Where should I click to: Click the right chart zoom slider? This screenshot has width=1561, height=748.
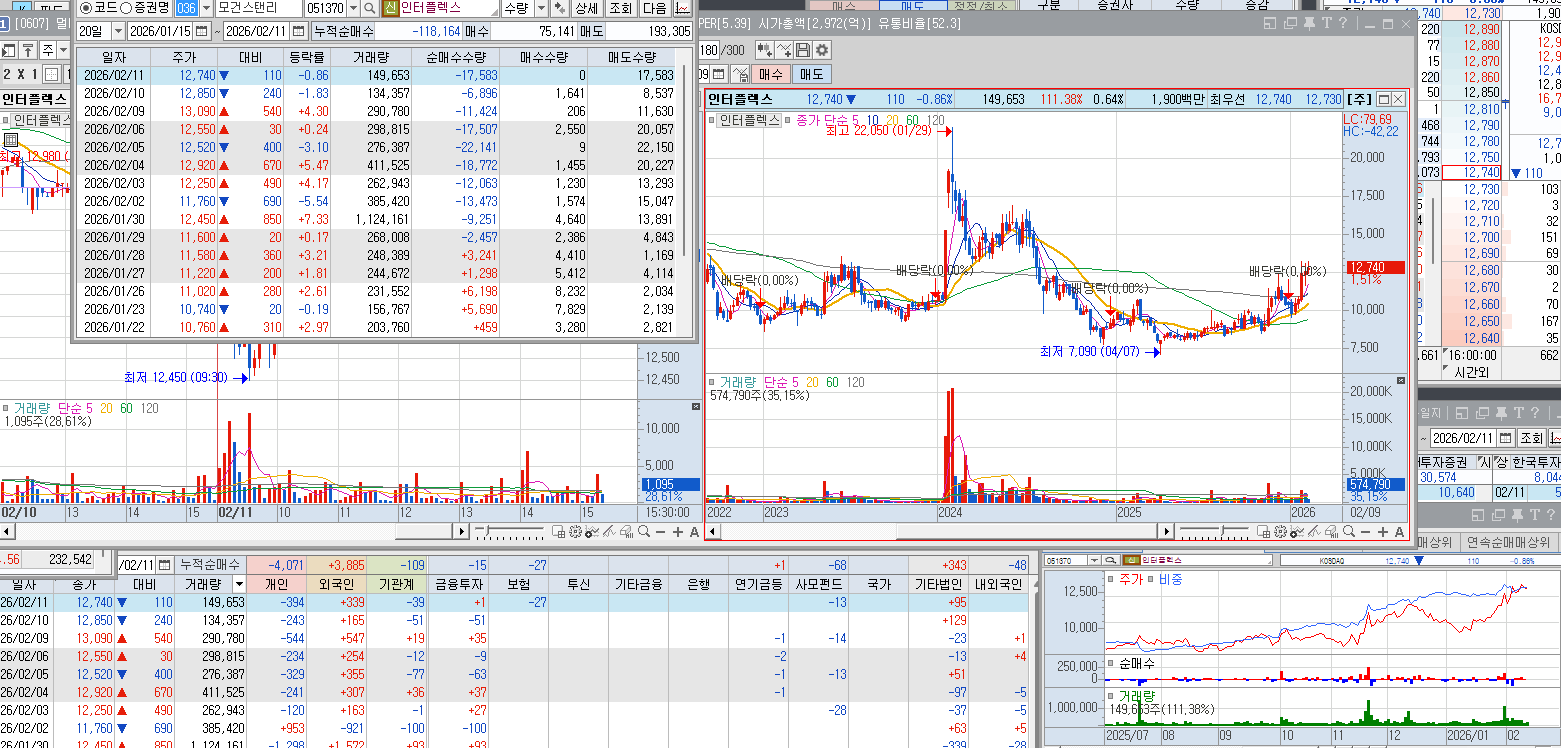coord(1215,531)
